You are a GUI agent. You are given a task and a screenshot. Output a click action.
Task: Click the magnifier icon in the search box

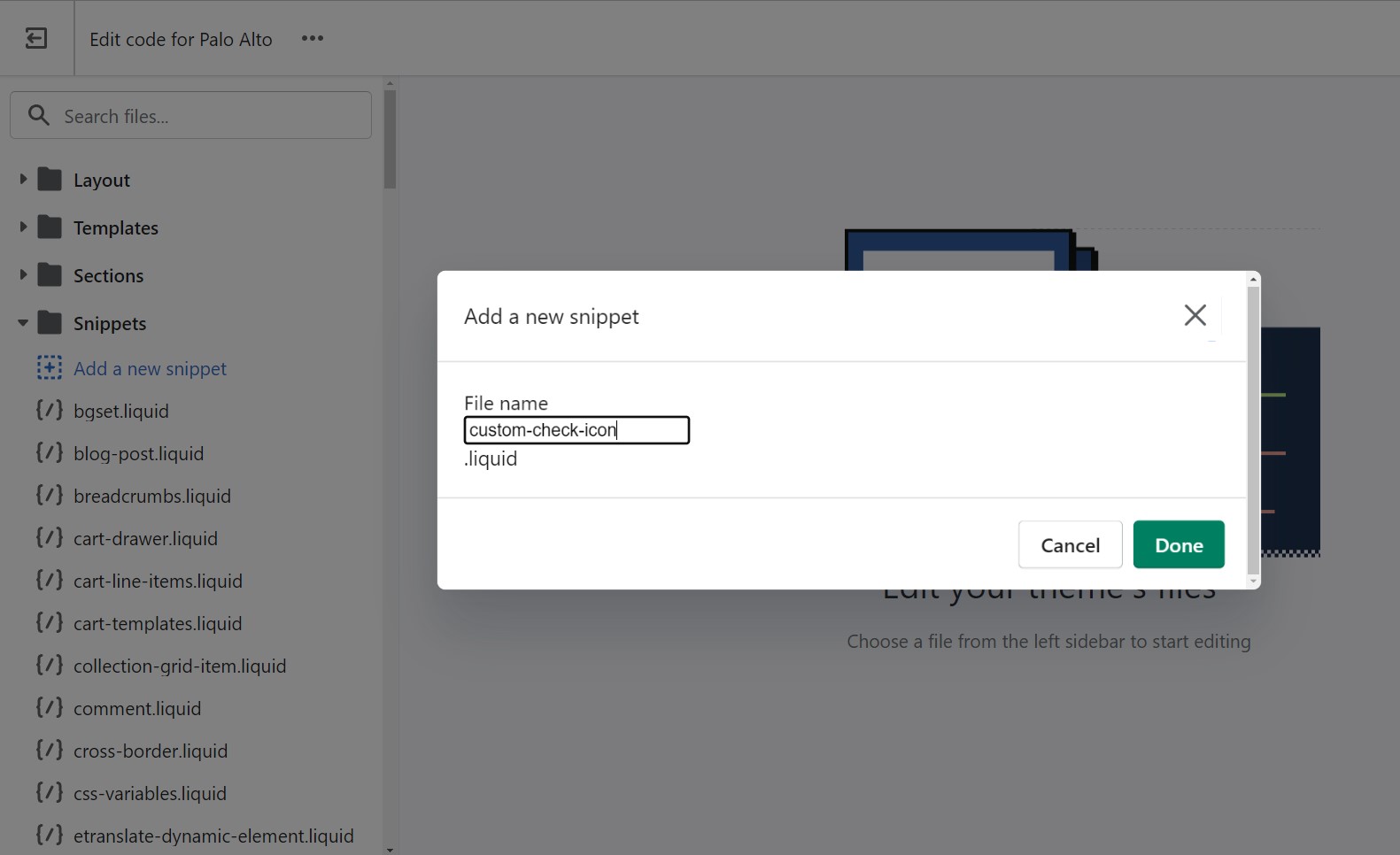39,115
